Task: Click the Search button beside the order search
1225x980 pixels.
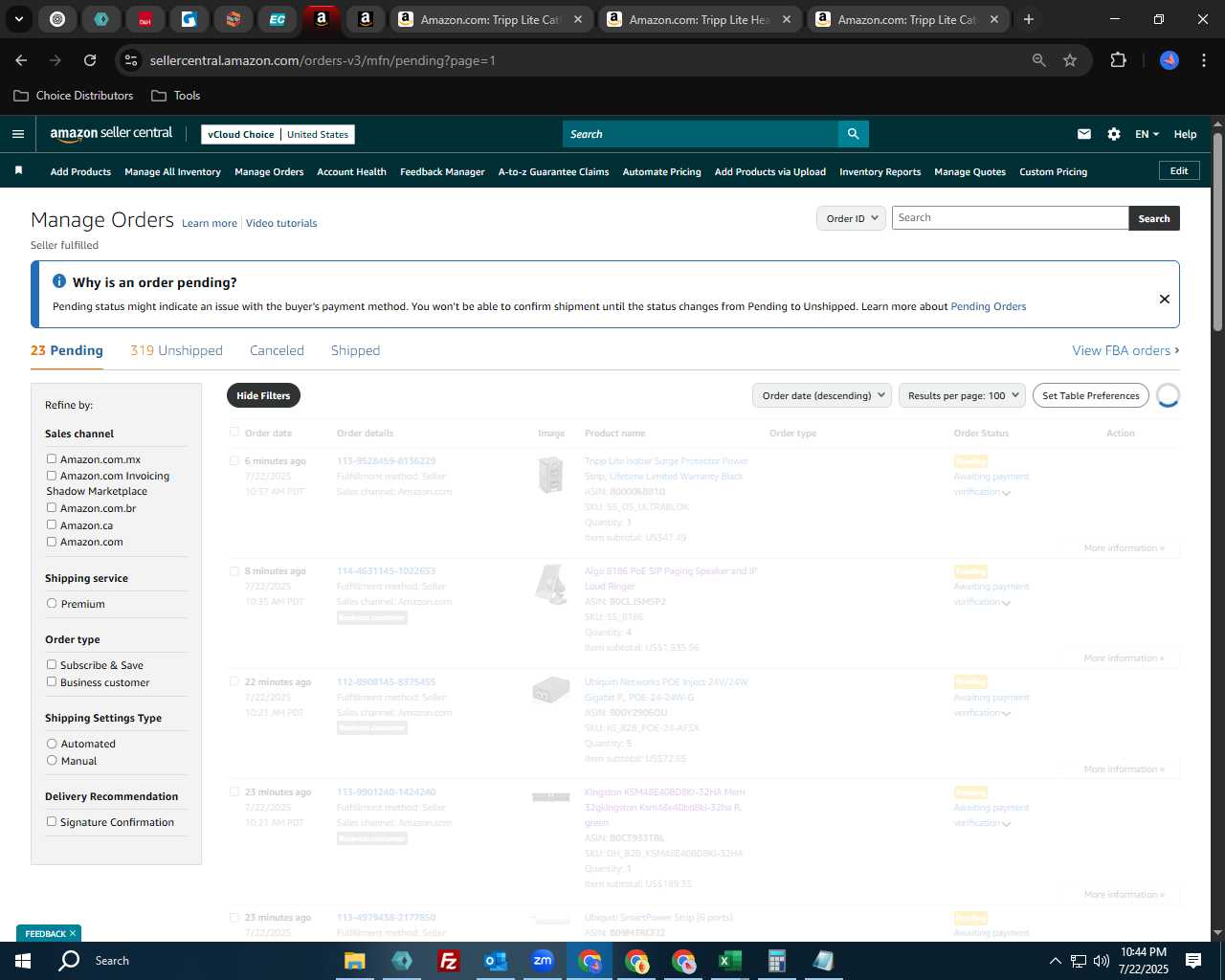Action: click(x=1154, y=218)
